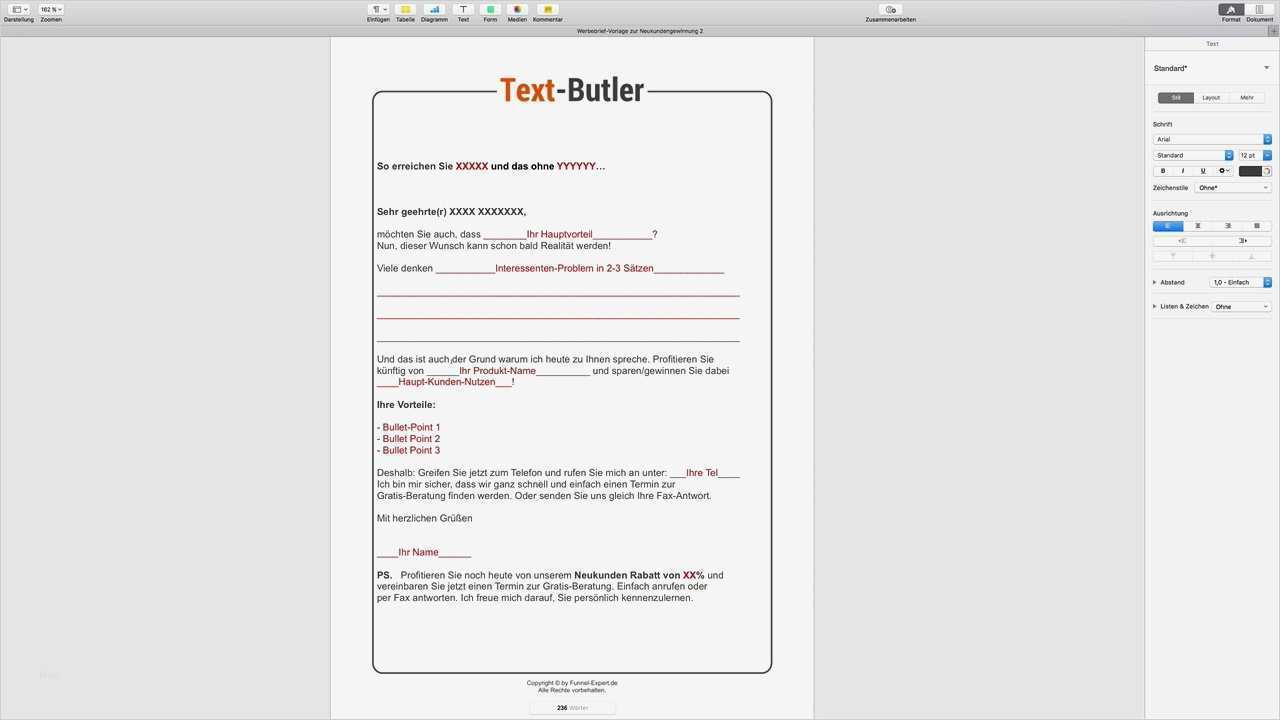Screen dimensions: 1280x720
Task: Align text to middle vertically
Action: [1212, 256]
